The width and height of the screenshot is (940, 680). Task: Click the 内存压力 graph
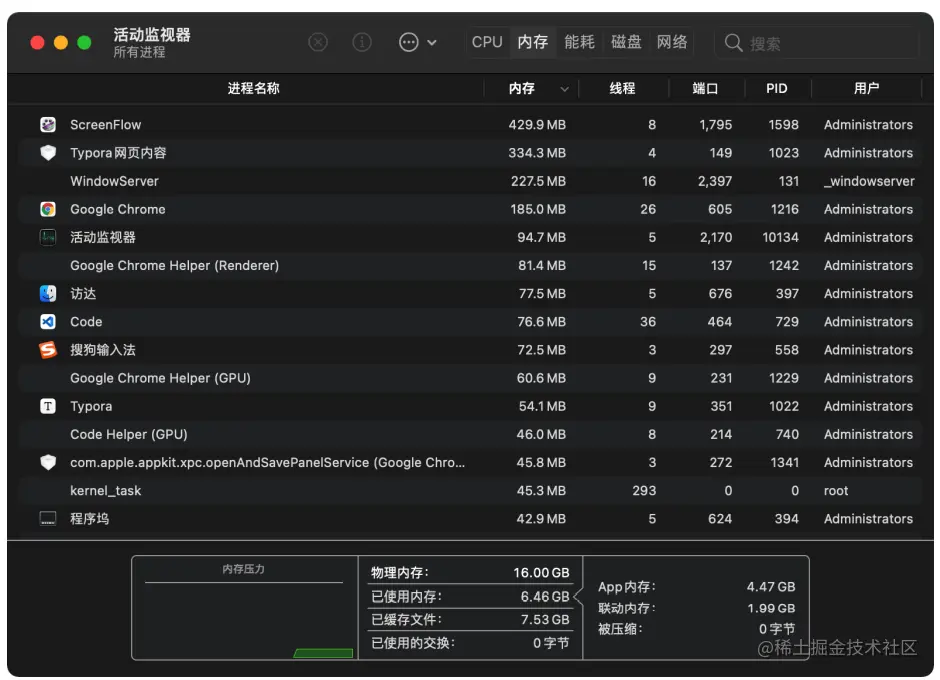[245, 608]
